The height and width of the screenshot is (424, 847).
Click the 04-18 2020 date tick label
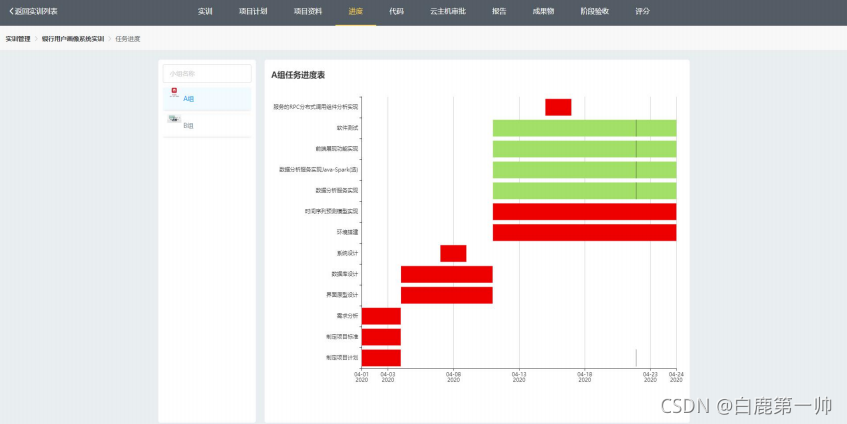click(x=584, y=376)
